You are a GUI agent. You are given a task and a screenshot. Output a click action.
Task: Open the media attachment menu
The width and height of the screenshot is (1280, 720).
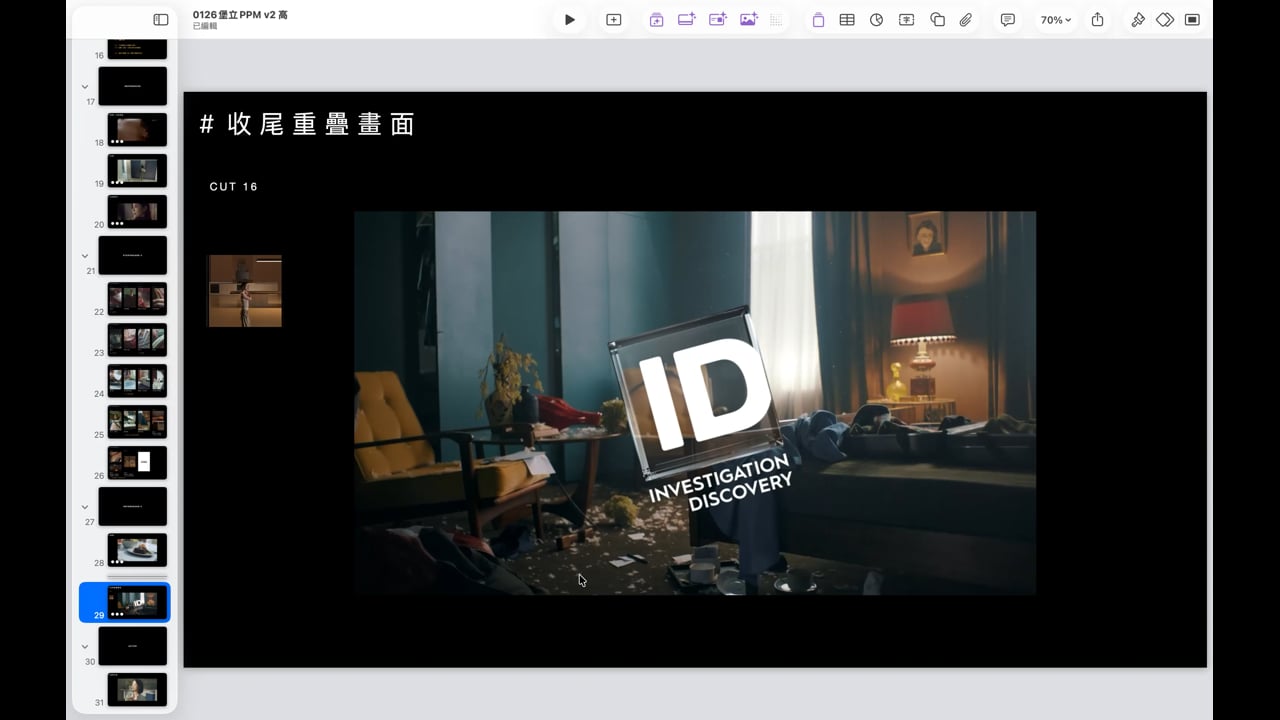pyautogui.click(x=966, y=20)
